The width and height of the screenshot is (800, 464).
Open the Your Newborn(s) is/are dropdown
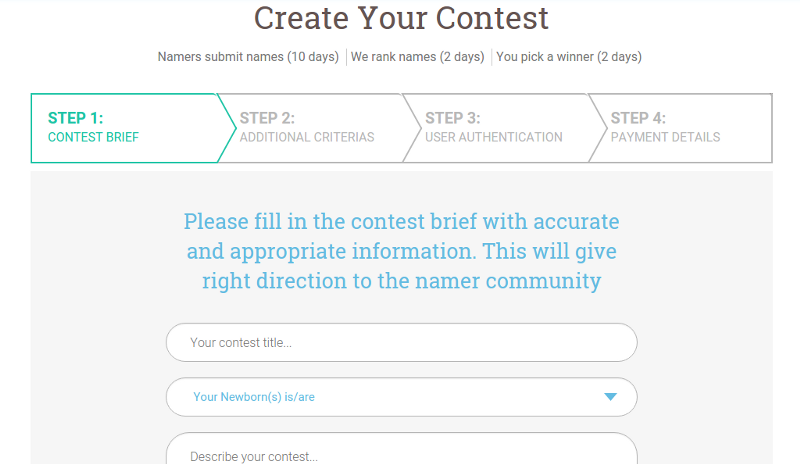(x=402, y=397)
